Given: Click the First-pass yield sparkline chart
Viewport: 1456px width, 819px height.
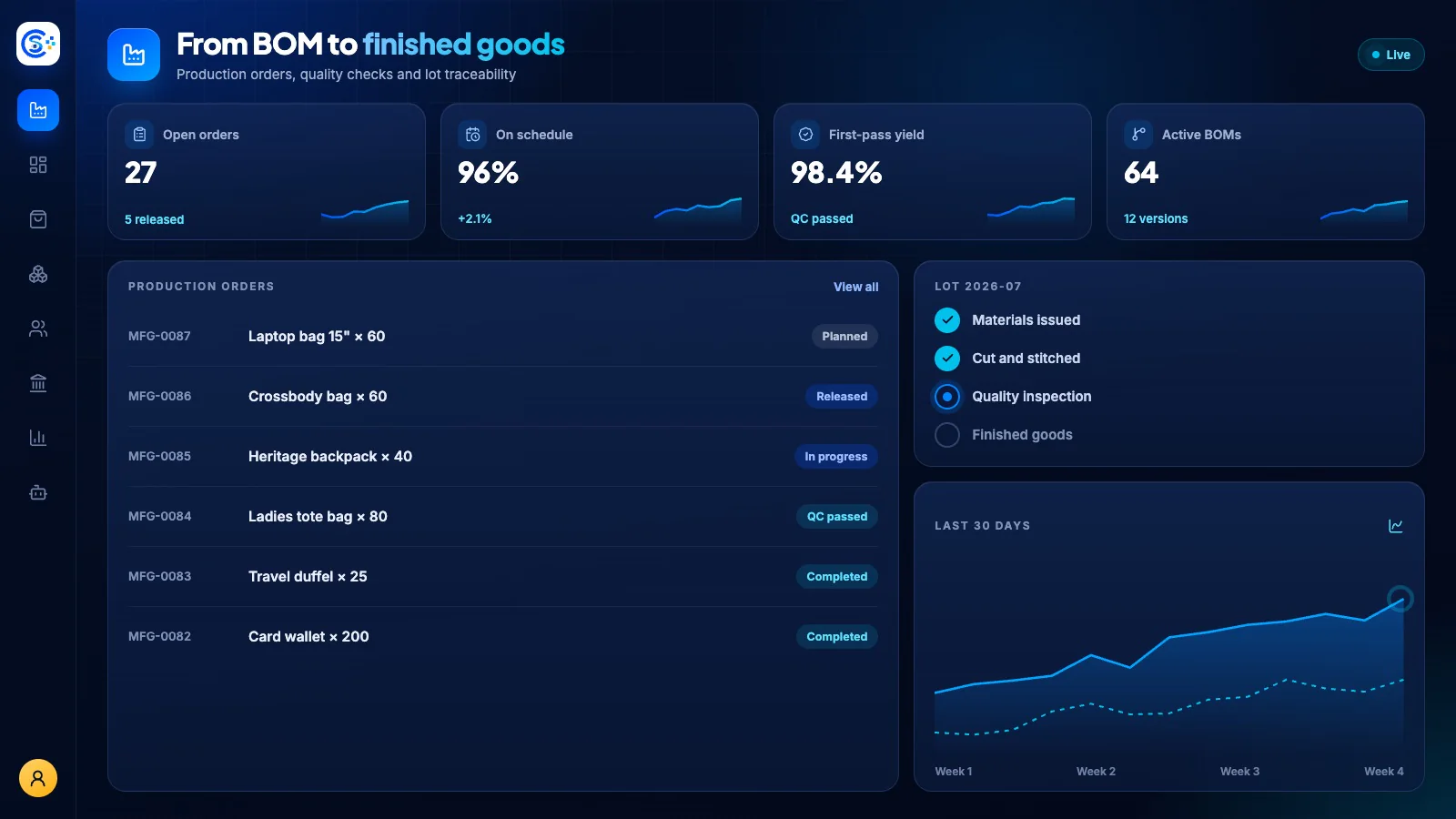Looking at the screenshot, I should click(x=1031, y=210).
